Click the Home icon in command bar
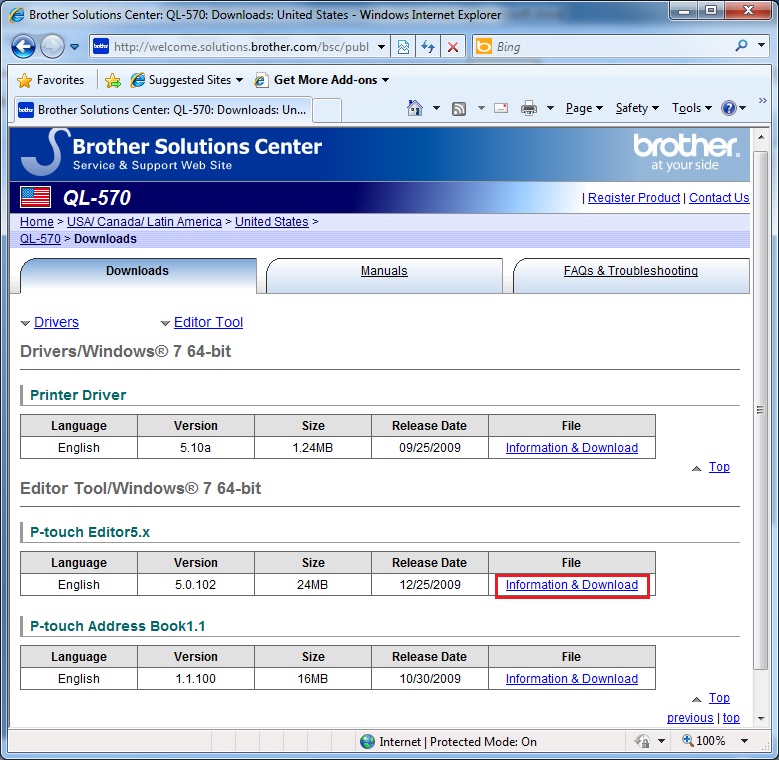The image size is (779, 760). click(416, 108)
